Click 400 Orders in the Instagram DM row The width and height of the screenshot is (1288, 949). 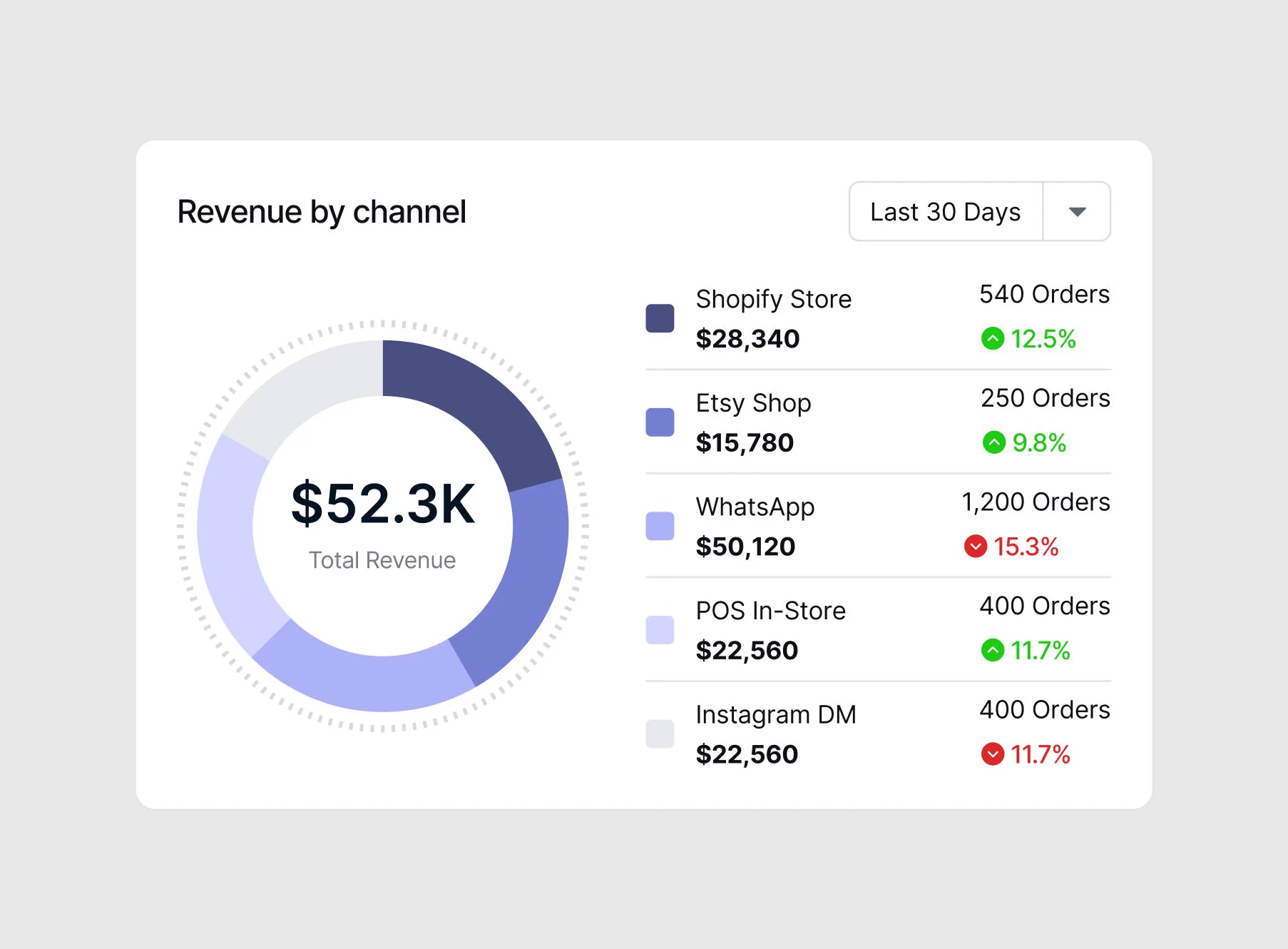click(x=1044, y=710)
